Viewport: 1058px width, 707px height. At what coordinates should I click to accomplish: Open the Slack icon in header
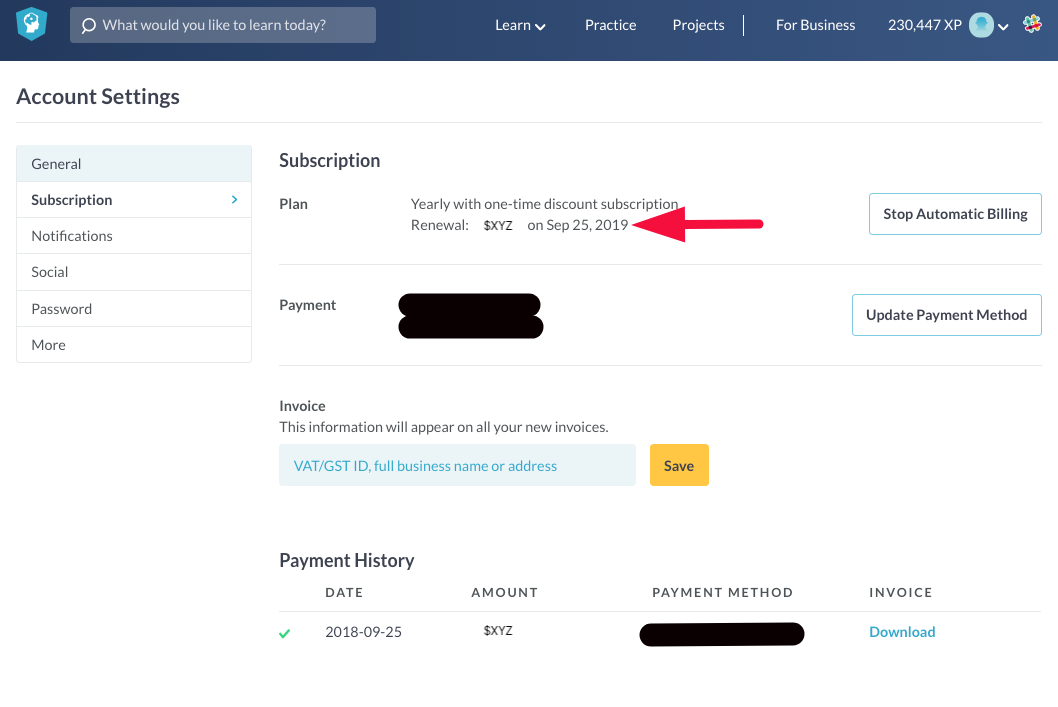click(1032, 25)
